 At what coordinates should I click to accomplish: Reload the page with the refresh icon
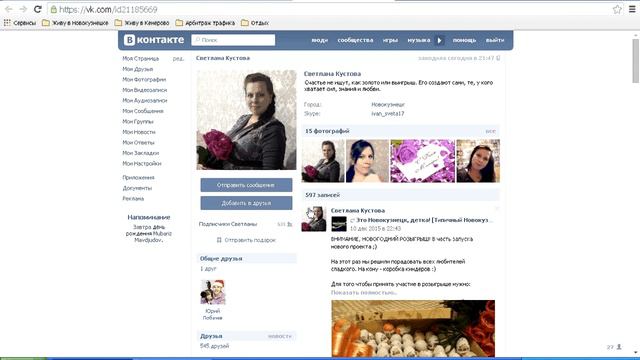[x=38, y=9]
